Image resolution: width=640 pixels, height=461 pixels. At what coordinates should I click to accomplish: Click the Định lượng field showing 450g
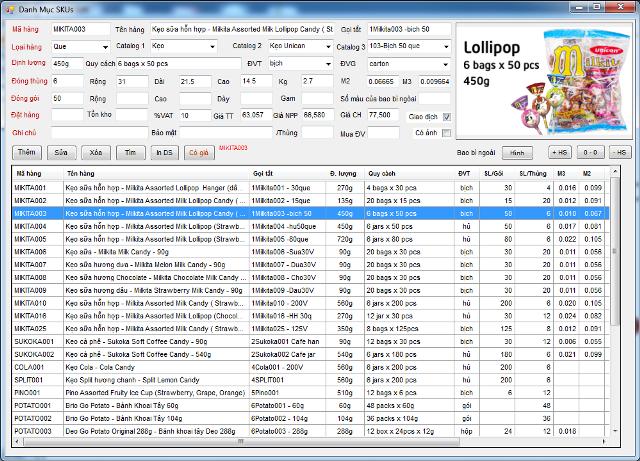pos(67,64)
